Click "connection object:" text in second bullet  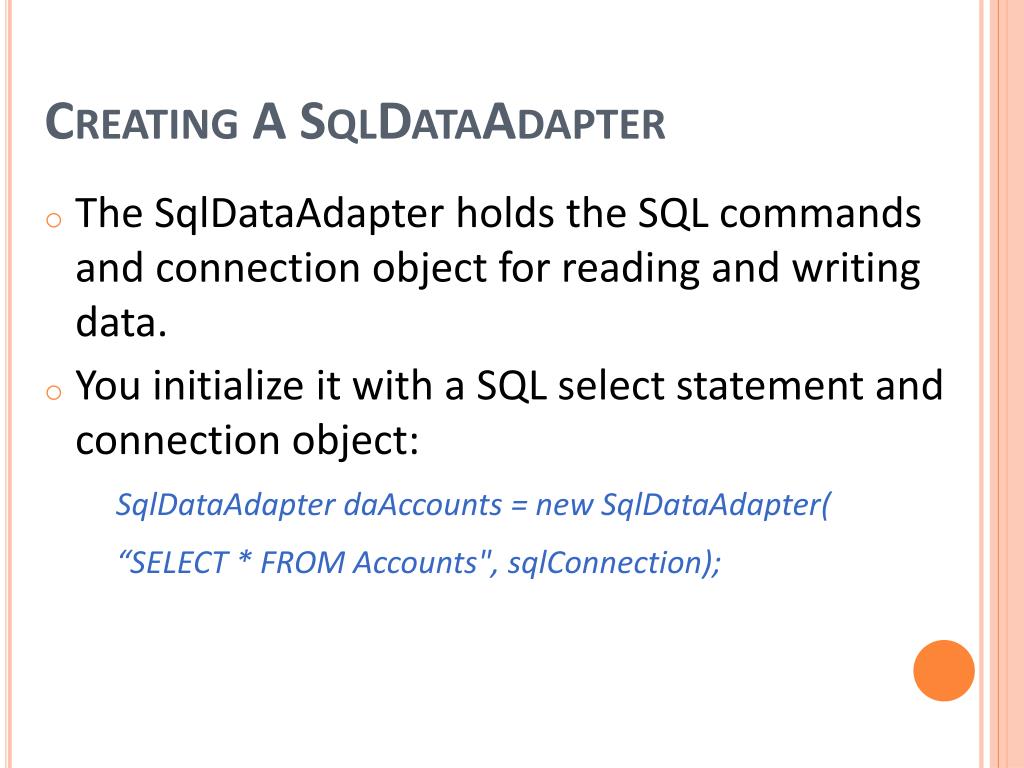tap(246, 440)
